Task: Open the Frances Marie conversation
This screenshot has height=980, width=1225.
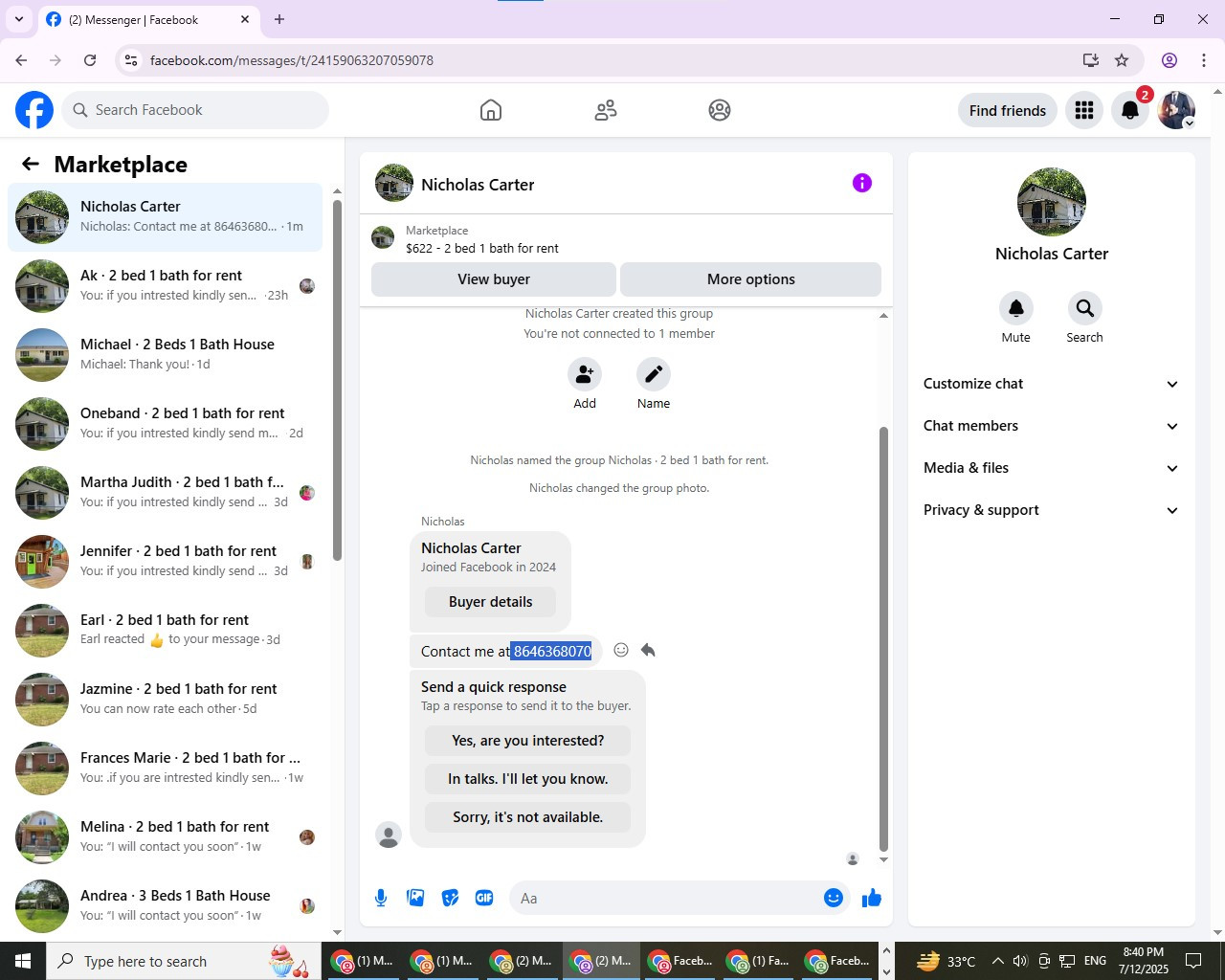Action: point(166,768)
